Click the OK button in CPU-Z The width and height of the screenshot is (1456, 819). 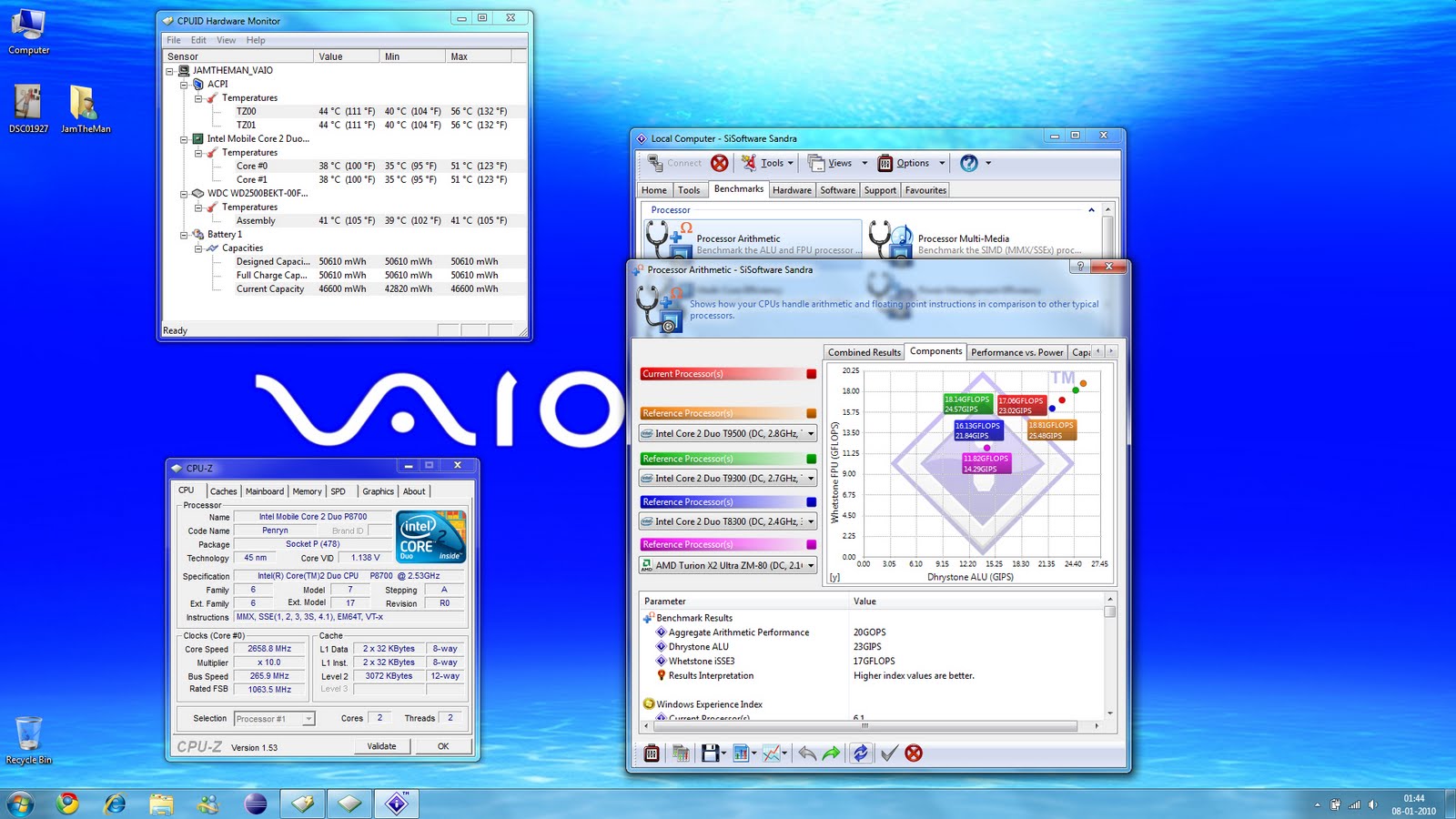(x=443, y=746)
